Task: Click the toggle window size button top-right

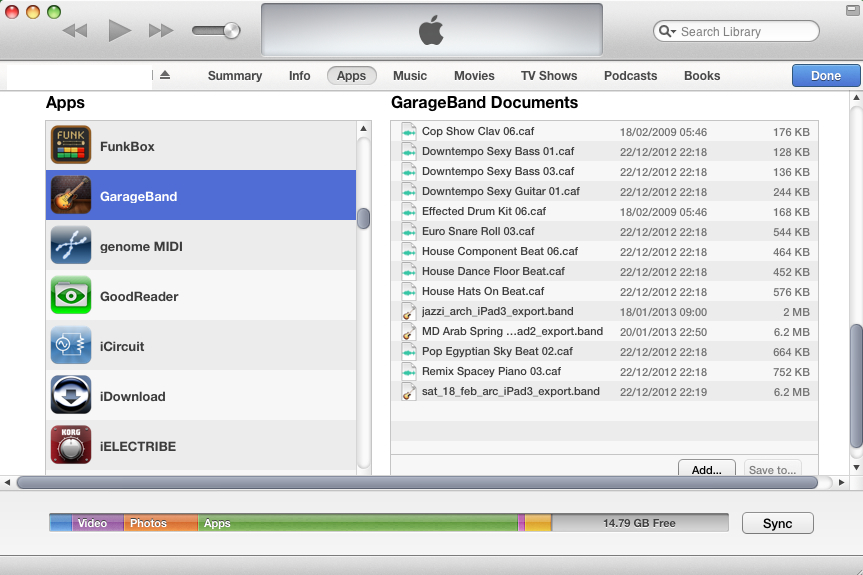Action: pyautogui.click(x=853, y=10)
